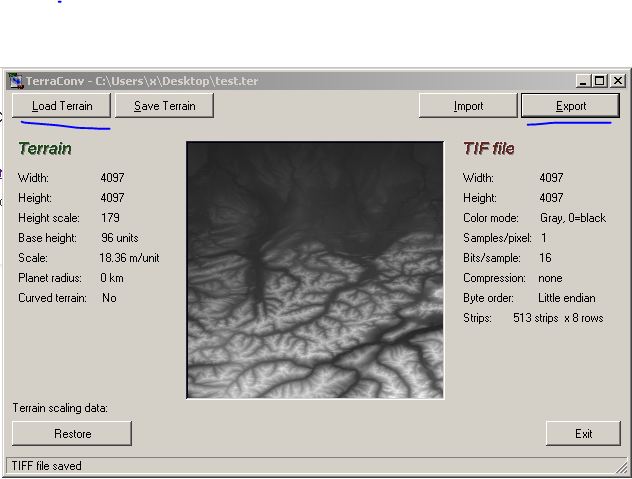The height and width of the screenshot is (479, 632).
Task: Click the Base height value '96 units'
Action: (x=120, y=238)
